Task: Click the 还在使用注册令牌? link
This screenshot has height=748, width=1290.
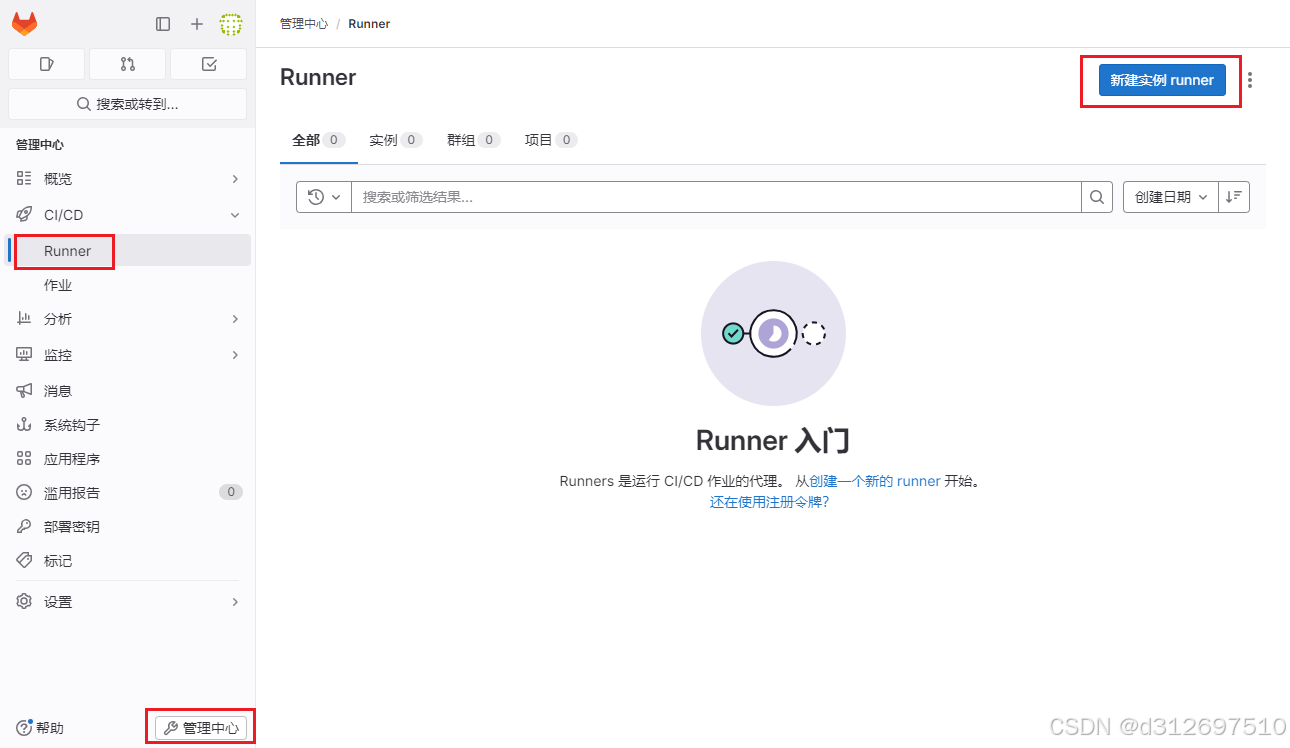Action: point(770,502)
